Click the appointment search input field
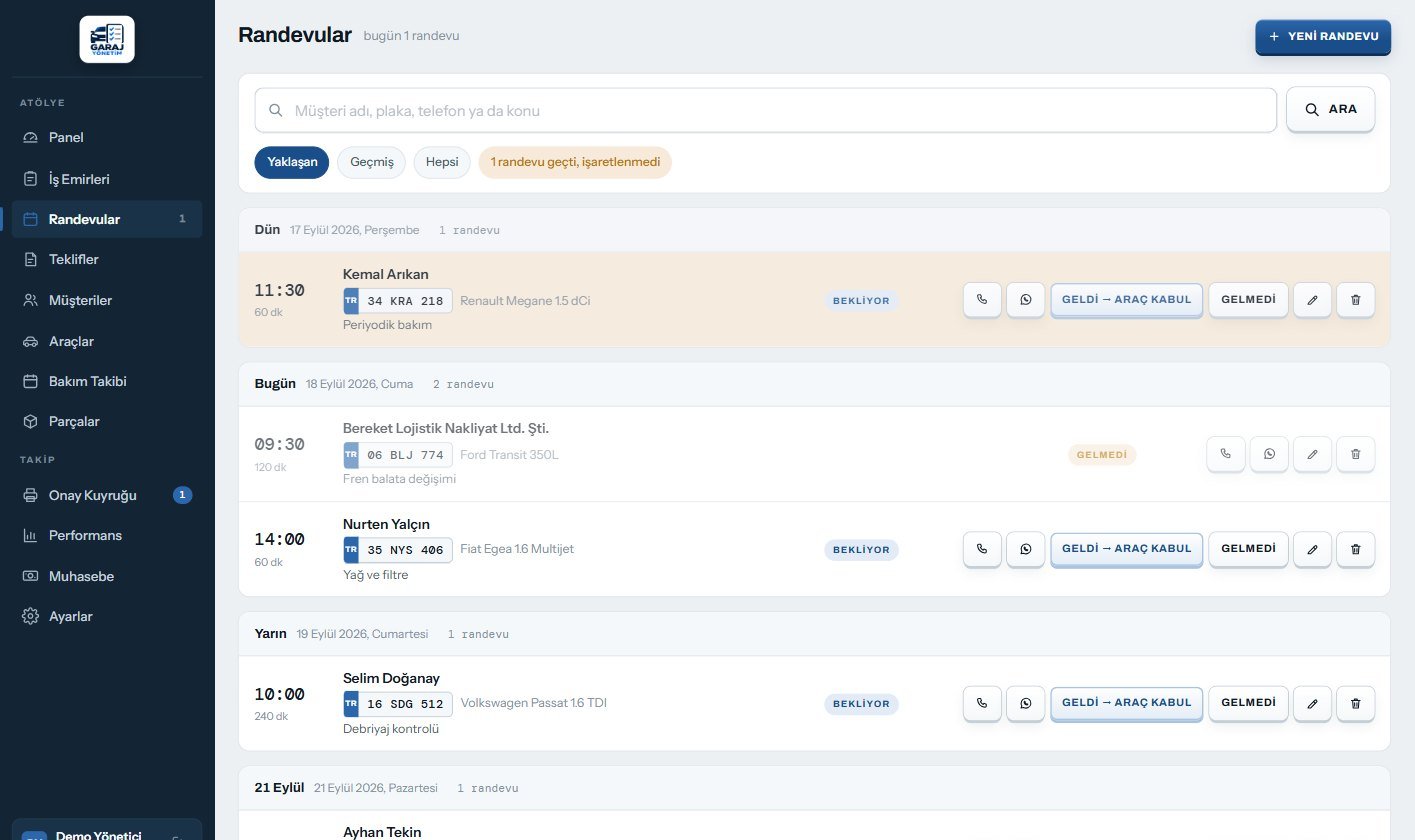Screen dimensions: 1415x840 coord(766,110)
